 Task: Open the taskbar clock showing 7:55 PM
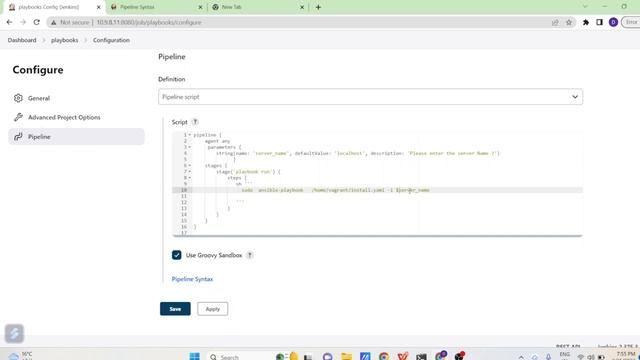(625, 356)
